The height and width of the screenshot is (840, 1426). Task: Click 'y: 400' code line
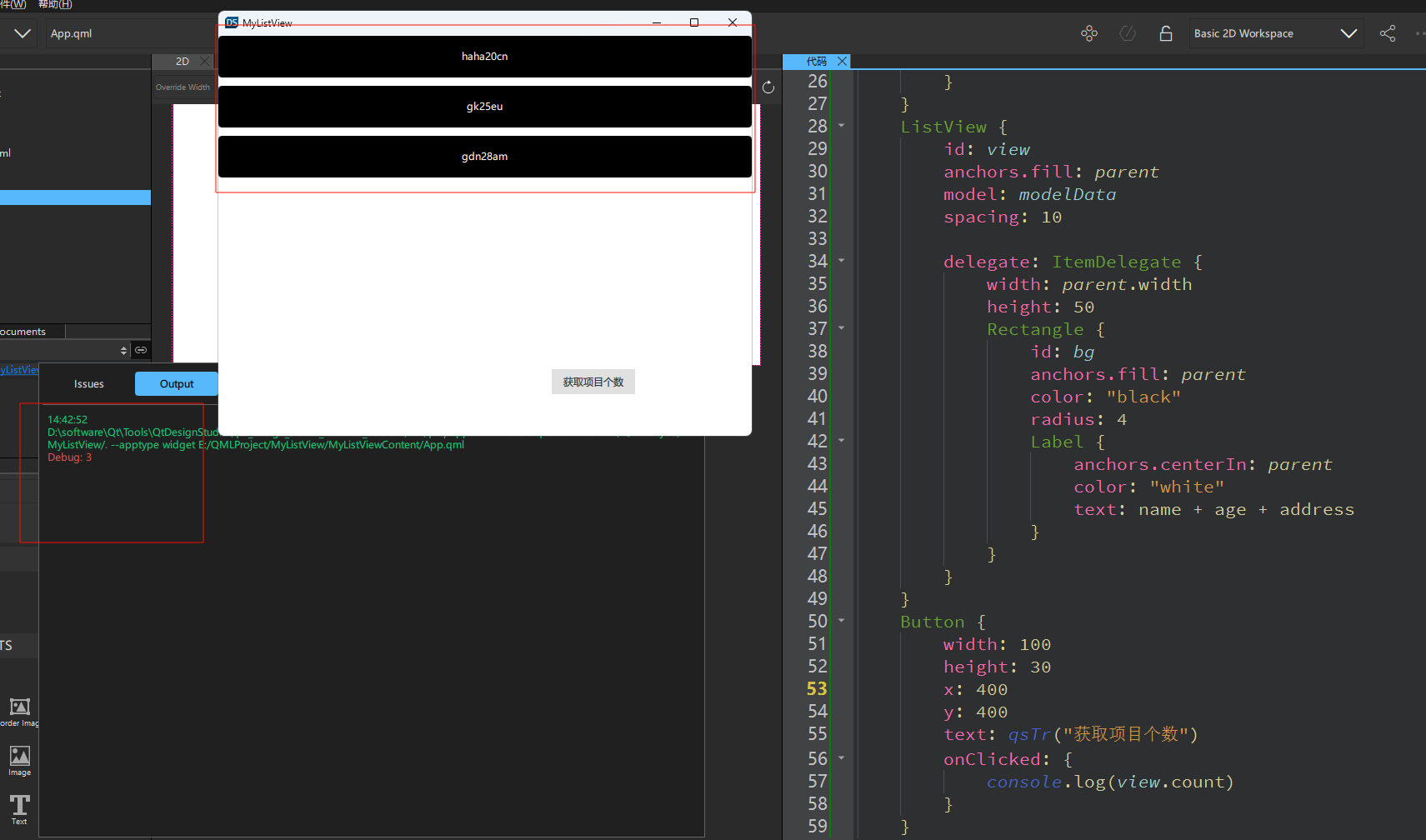point(976,712)
